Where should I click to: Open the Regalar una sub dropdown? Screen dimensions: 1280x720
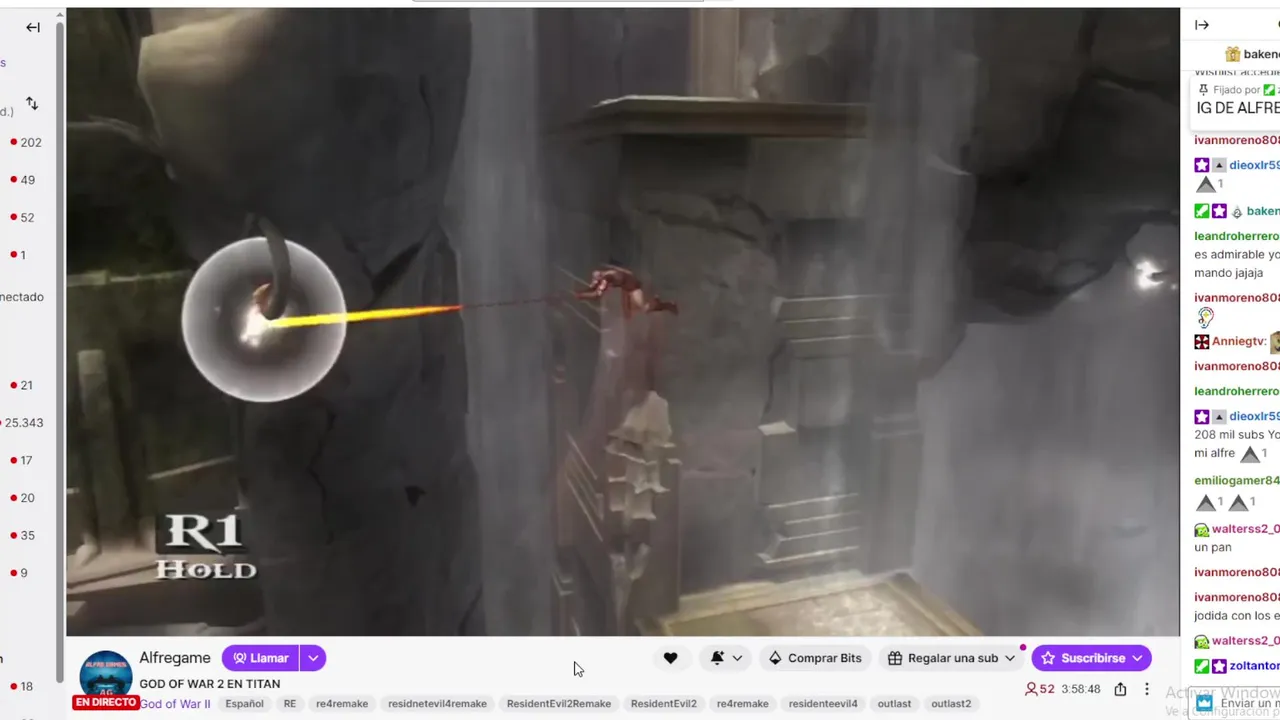[x=952, y=658]
